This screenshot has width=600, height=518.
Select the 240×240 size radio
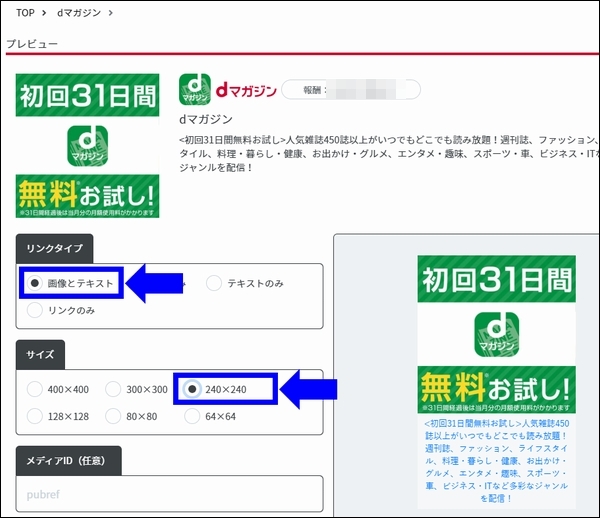click(192, 389)
